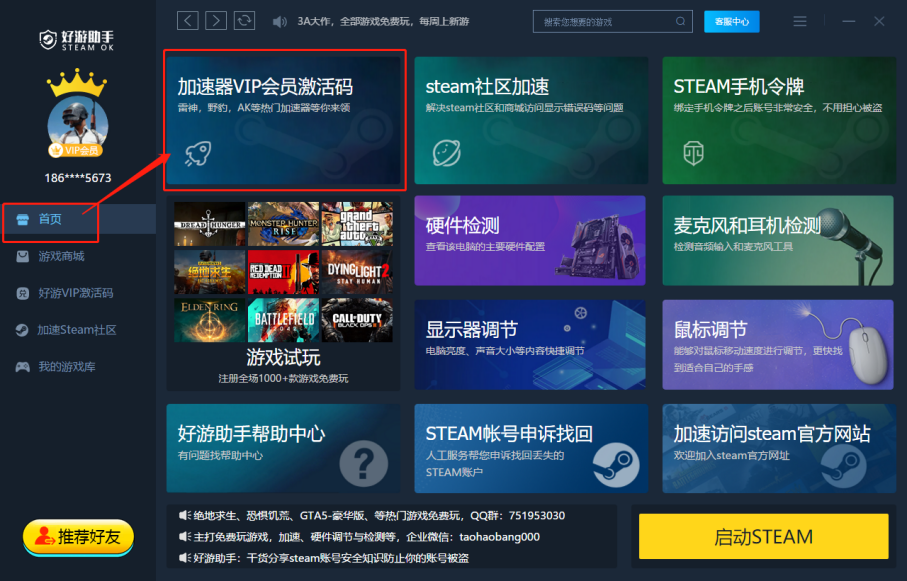Click the 推荐好友 button
The width and height of the screenshot is (907, 581).
78,537
